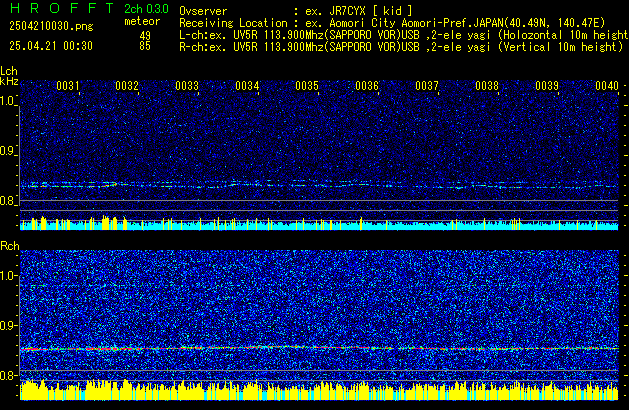Click time marker 0035 on Lch axis
Screen dimensions: 629x410
(307, 86)
